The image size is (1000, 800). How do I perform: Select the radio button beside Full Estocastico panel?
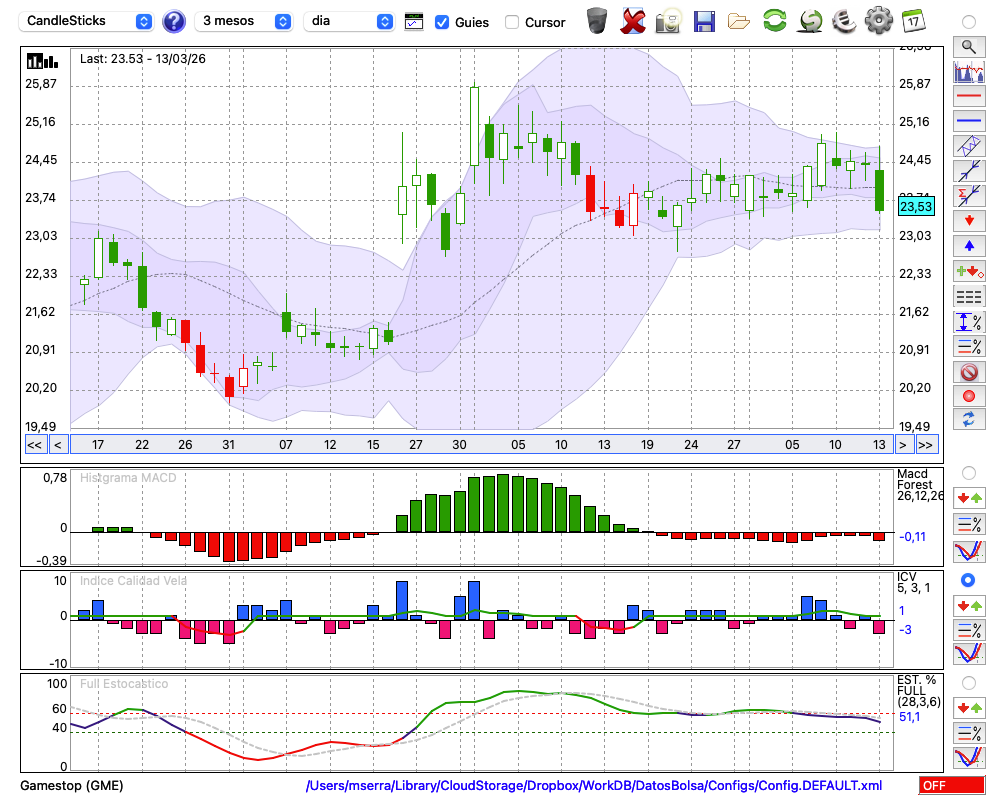pyautogui.click(x=968, y=682)
